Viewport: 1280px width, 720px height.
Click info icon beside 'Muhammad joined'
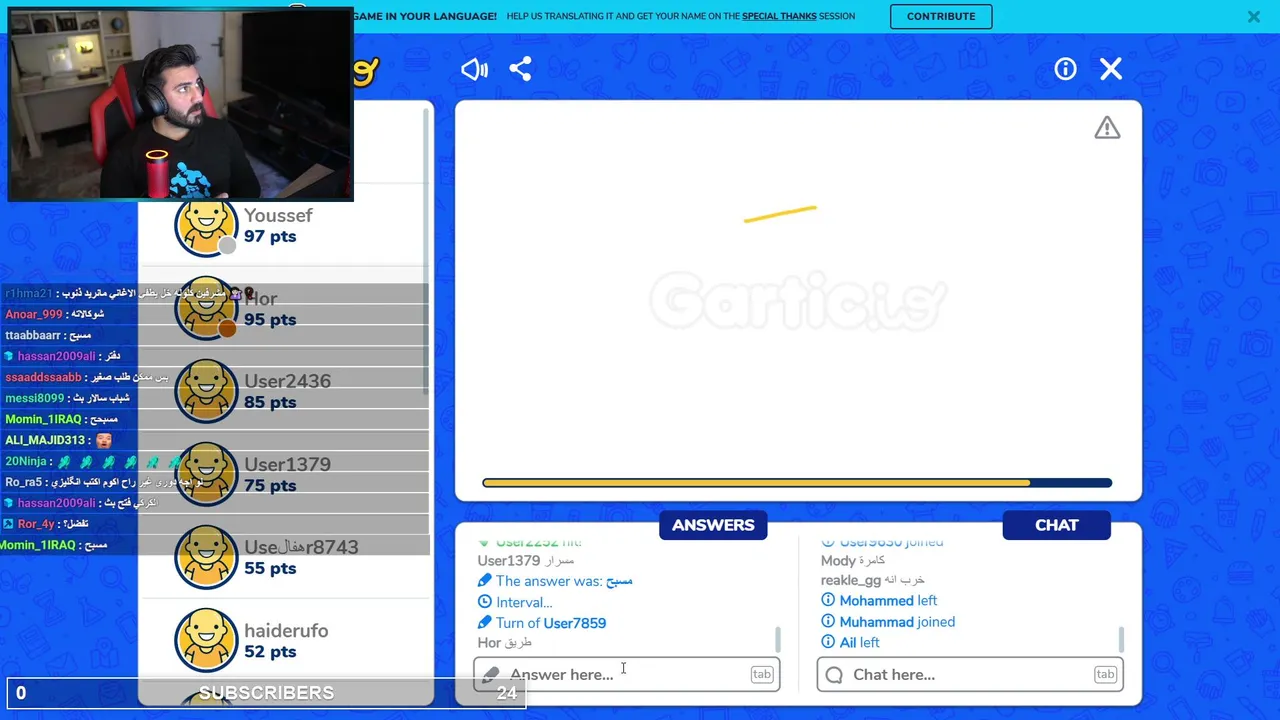coord(828,622)
